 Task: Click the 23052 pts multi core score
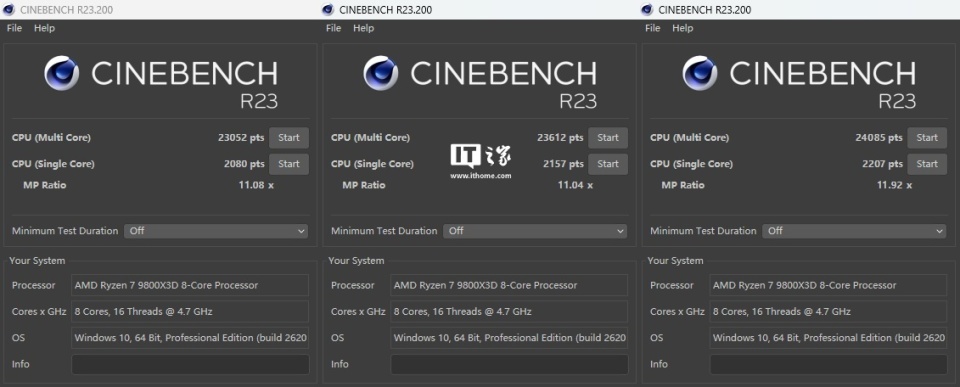point(241,138)
